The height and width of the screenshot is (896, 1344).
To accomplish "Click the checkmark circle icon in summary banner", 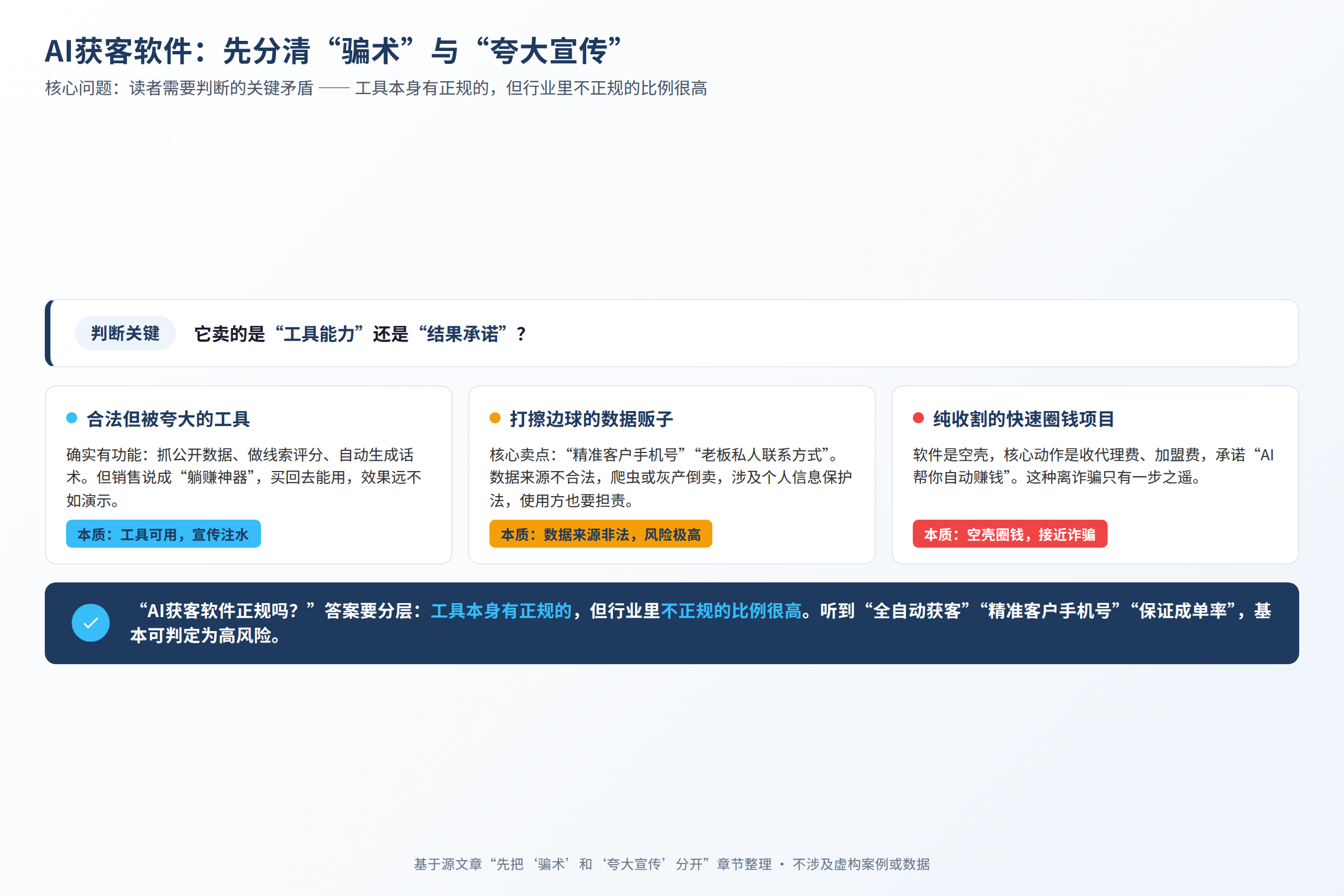I will [91, 623].
